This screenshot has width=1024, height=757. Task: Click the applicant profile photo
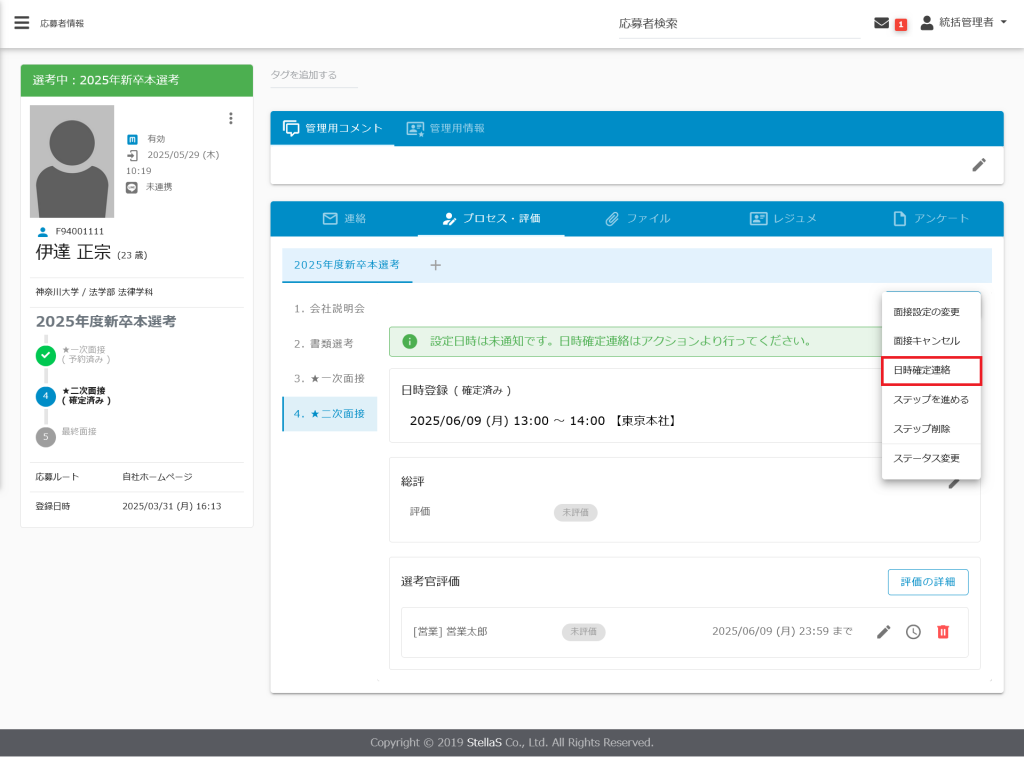(x=72, y=161)
